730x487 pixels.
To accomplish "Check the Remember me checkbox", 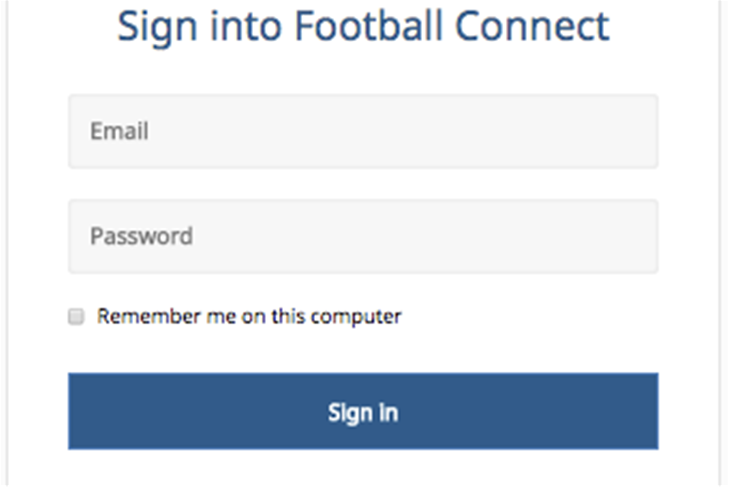I will (x=75, y=317).
